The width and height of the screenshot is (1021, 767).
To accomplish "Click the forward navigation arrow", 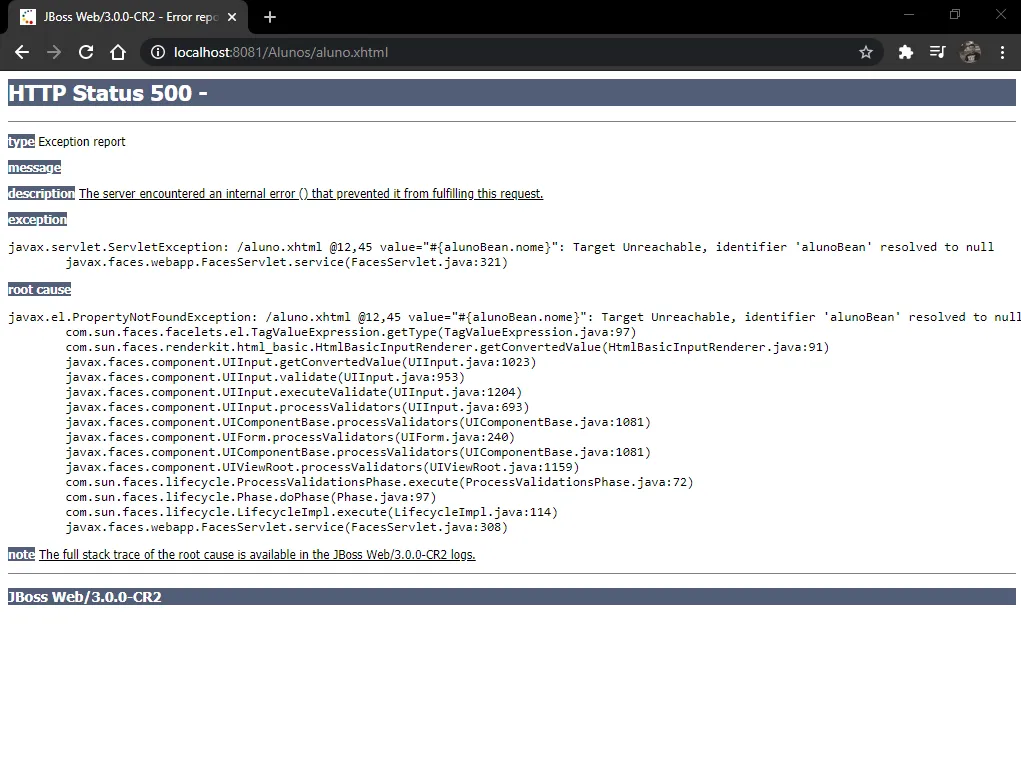I will click(x=54, y=52).
